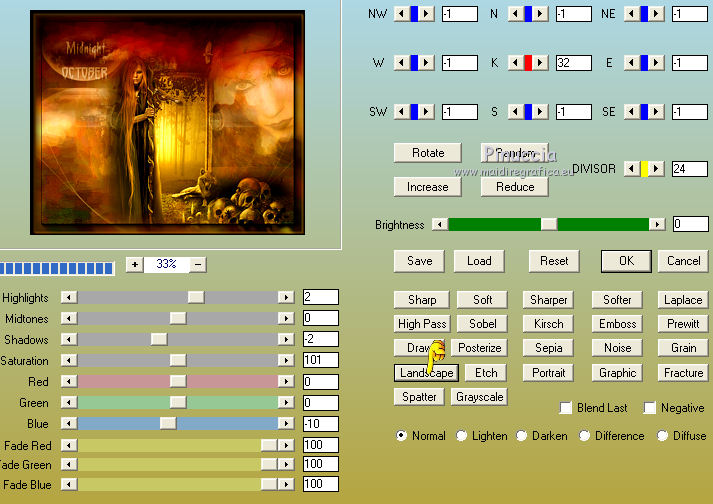The height and width of the screenshot is (504, 713).
Task: Click the right arrow of the Saturation slider
Action: tap(286, 360)
